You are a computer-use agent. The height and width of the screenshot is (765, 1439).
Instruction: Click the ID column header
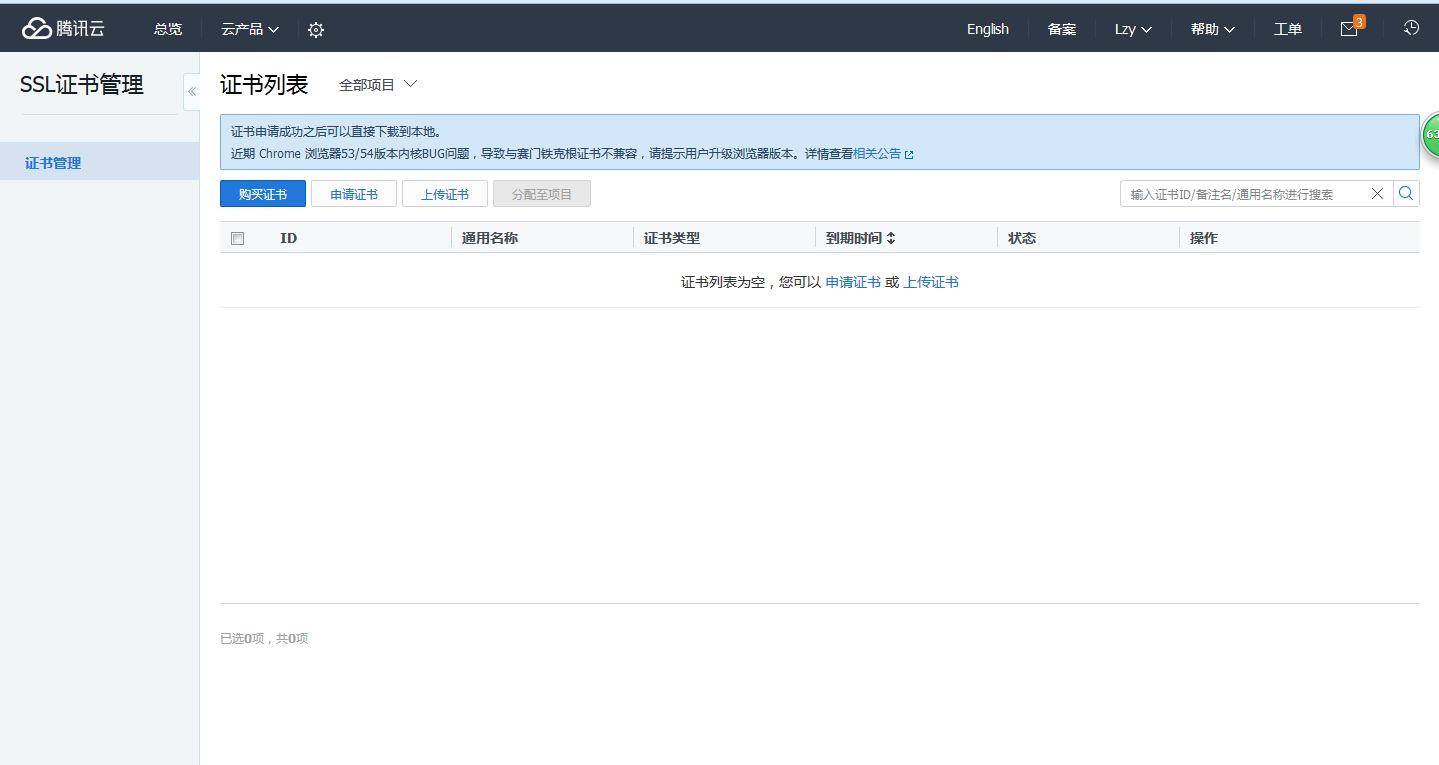tap(288, 238)
